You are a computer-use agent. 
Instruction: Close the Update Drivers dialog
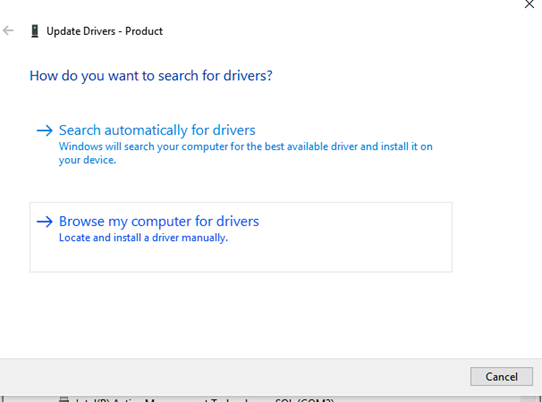pos(529,4)
